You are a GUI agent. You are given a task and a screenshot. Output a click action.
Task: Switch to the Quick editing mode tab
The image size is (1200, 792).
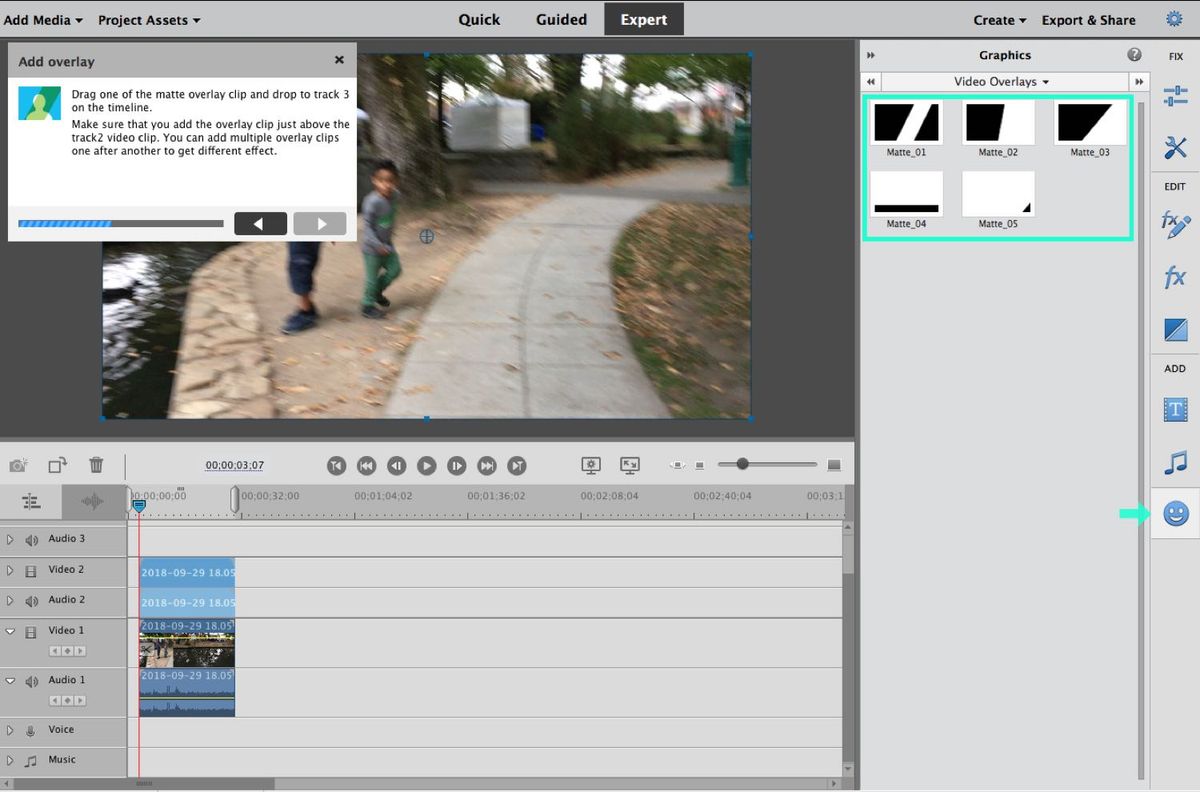point(479,19)
